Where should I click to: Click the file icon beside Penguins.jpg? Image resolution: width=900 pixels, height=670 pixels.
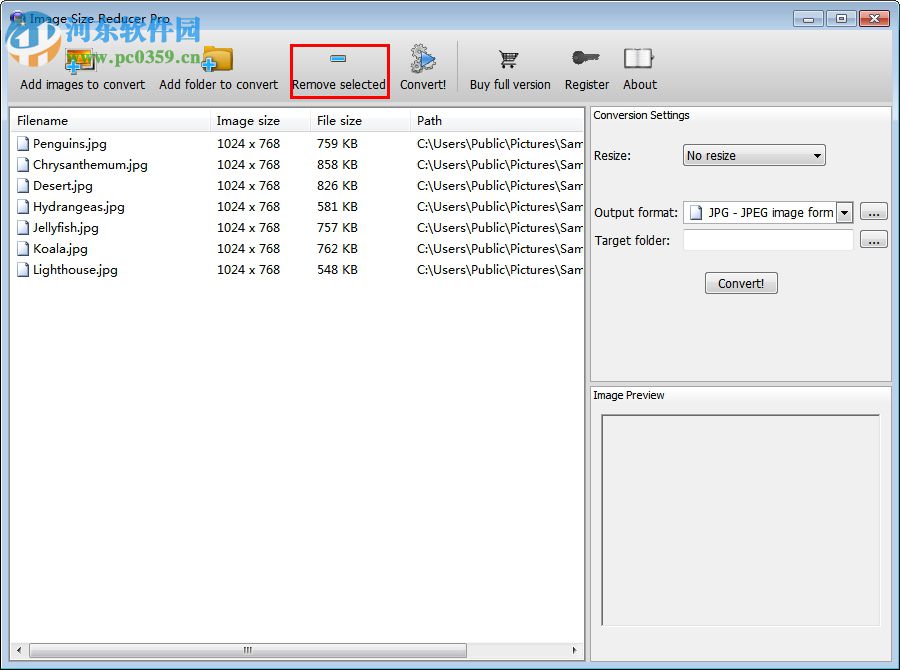coord(22,143)
